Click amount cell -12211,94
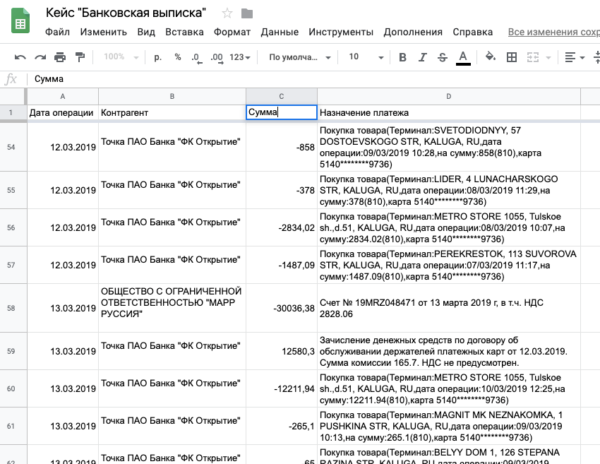Image resolution: width=600 pixels, height=464 pixels. 282,389
